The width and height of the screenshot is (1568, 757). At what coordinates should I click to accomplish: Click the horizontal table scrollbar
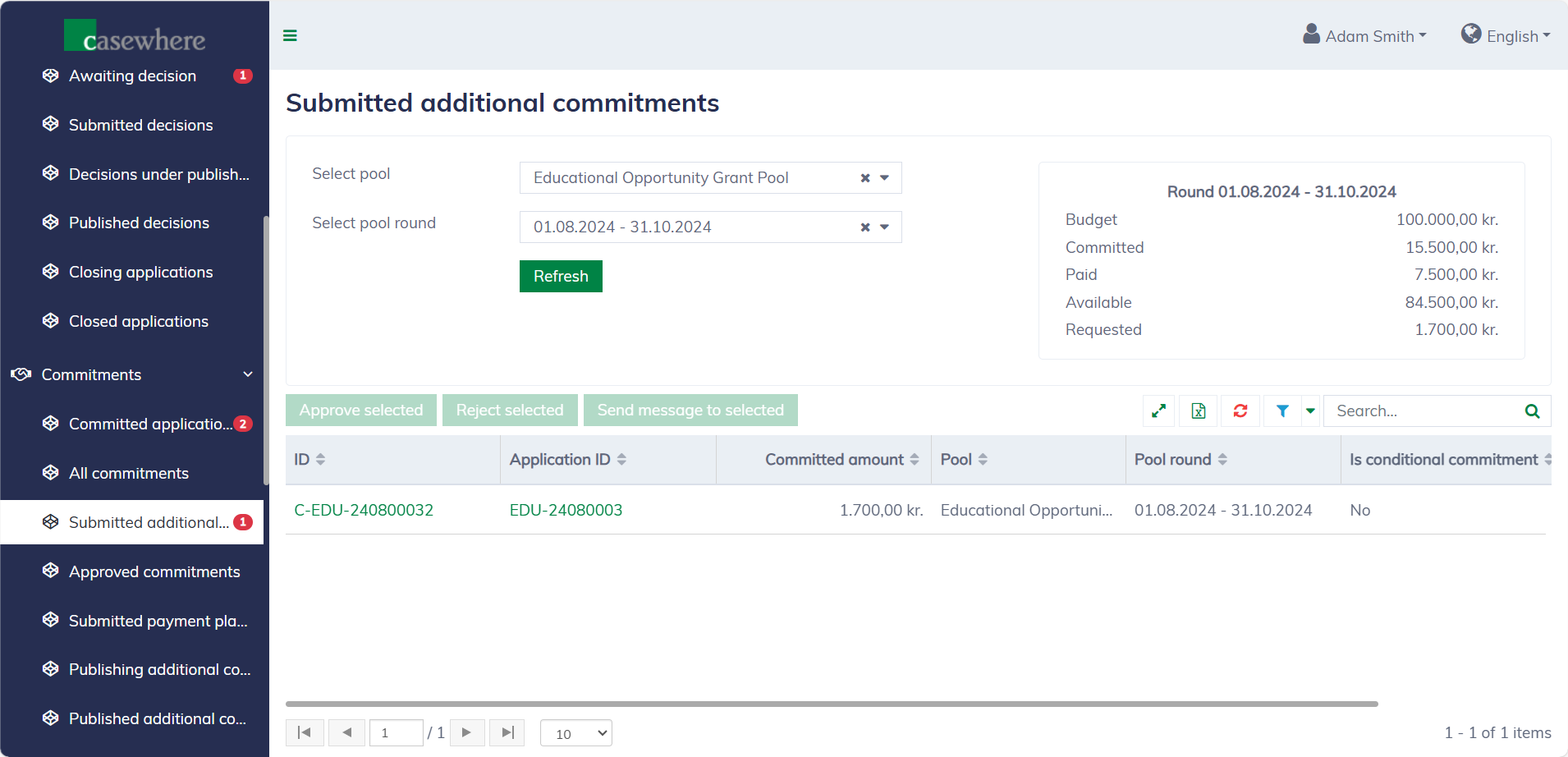(831, 704)
